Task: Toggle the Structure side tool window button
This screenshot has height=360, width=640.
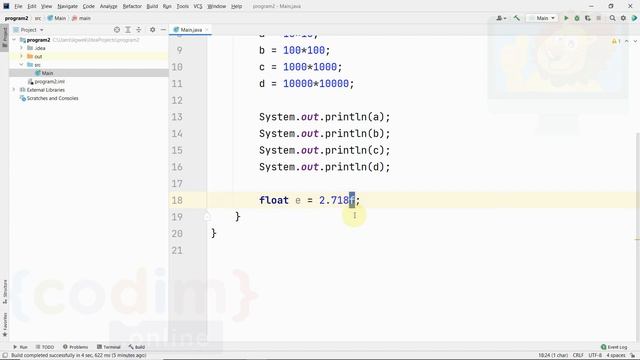Action: (x=5, y=291)
